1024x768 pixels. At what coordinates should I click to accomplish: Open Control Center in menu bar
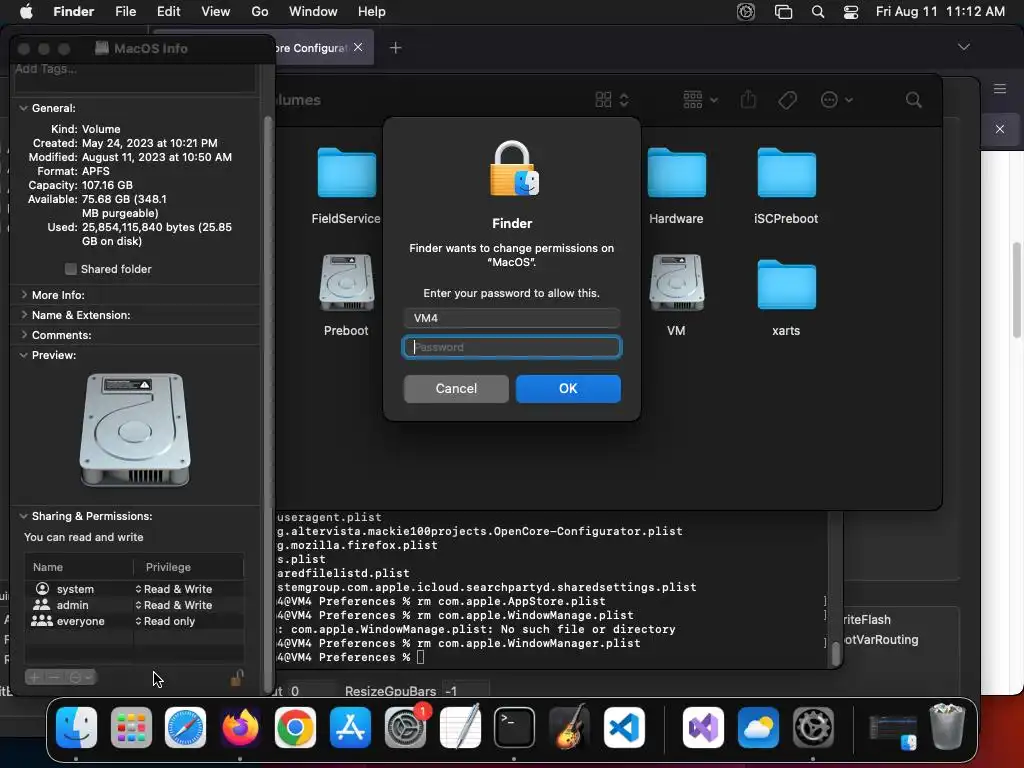pos(850,12)
